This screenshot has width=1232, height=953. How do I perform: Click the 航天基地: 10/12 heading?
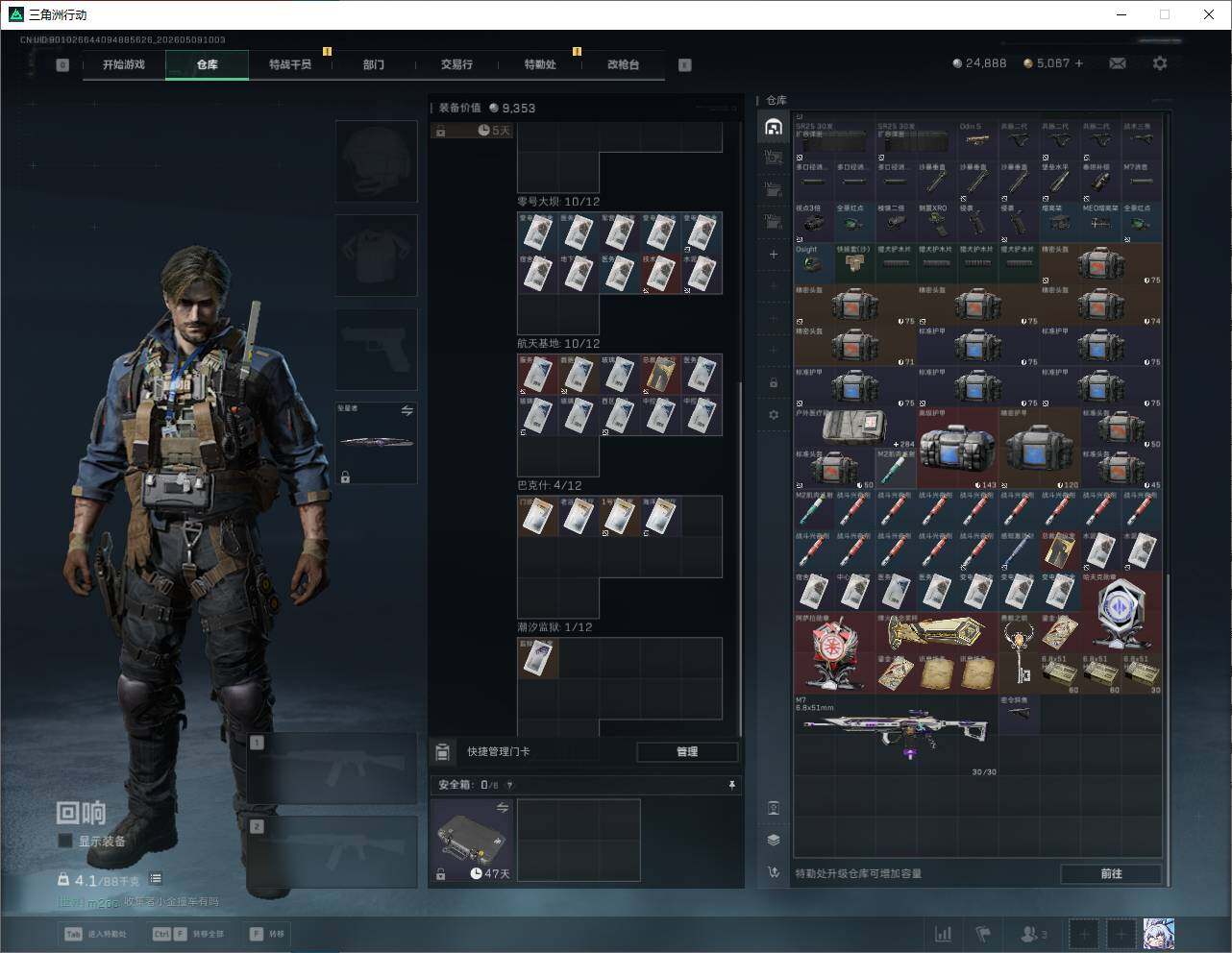[558, 344]
